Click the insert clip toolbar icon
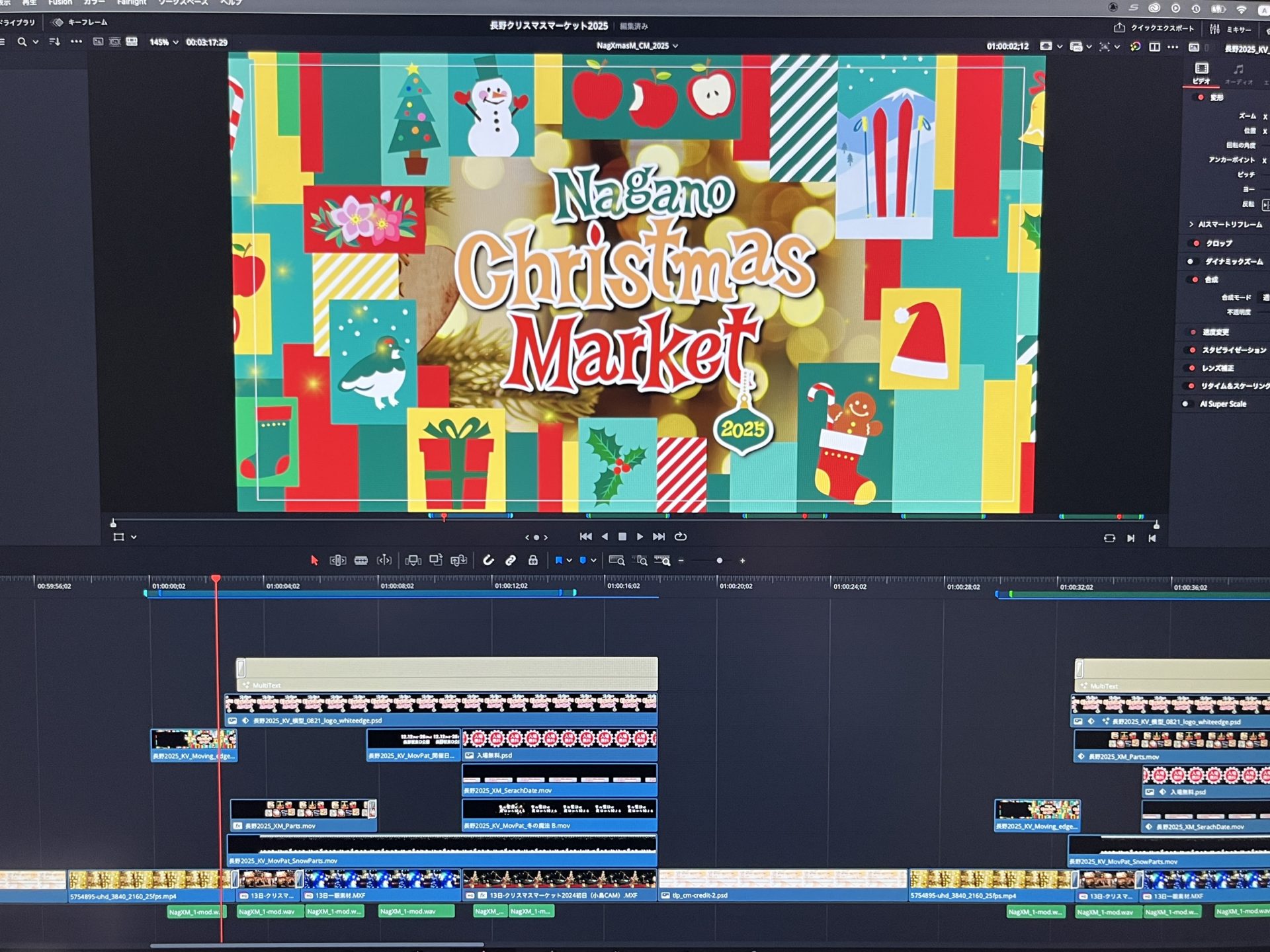 tap(413, 561)
